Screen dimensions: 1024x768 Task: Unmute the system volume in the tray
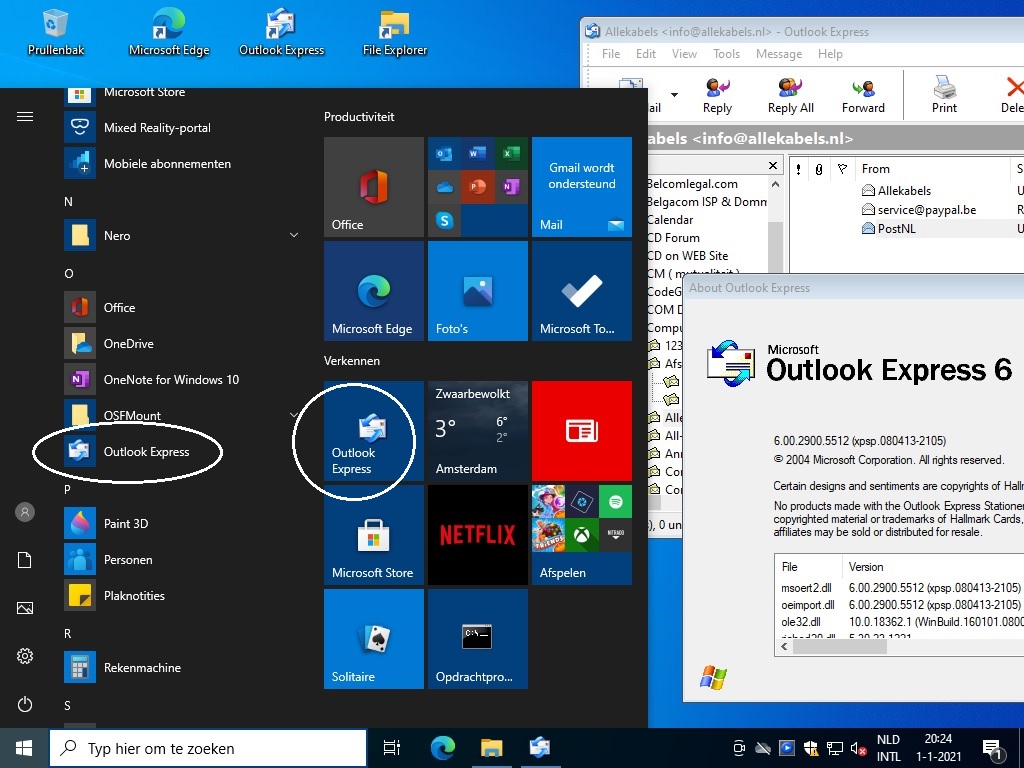pos(858,747)
